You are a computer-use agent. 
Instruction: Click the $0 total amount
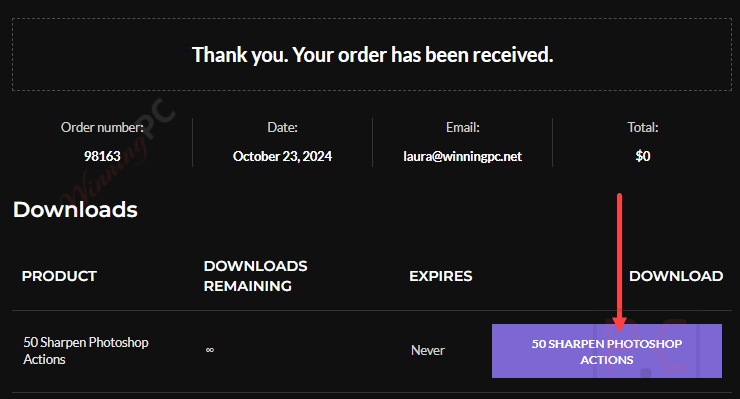[x=643, y=156]
